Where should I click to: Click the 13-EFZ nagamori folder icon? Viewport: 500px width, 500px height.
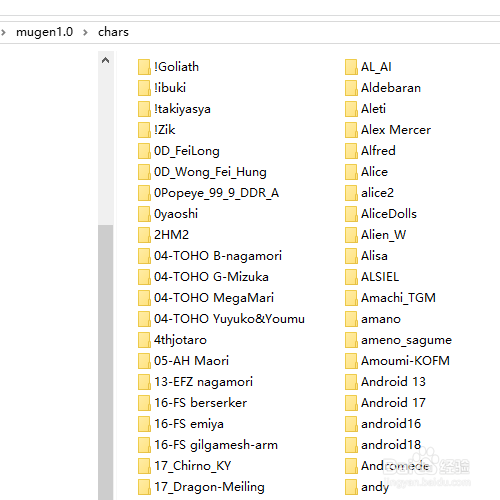144,382
